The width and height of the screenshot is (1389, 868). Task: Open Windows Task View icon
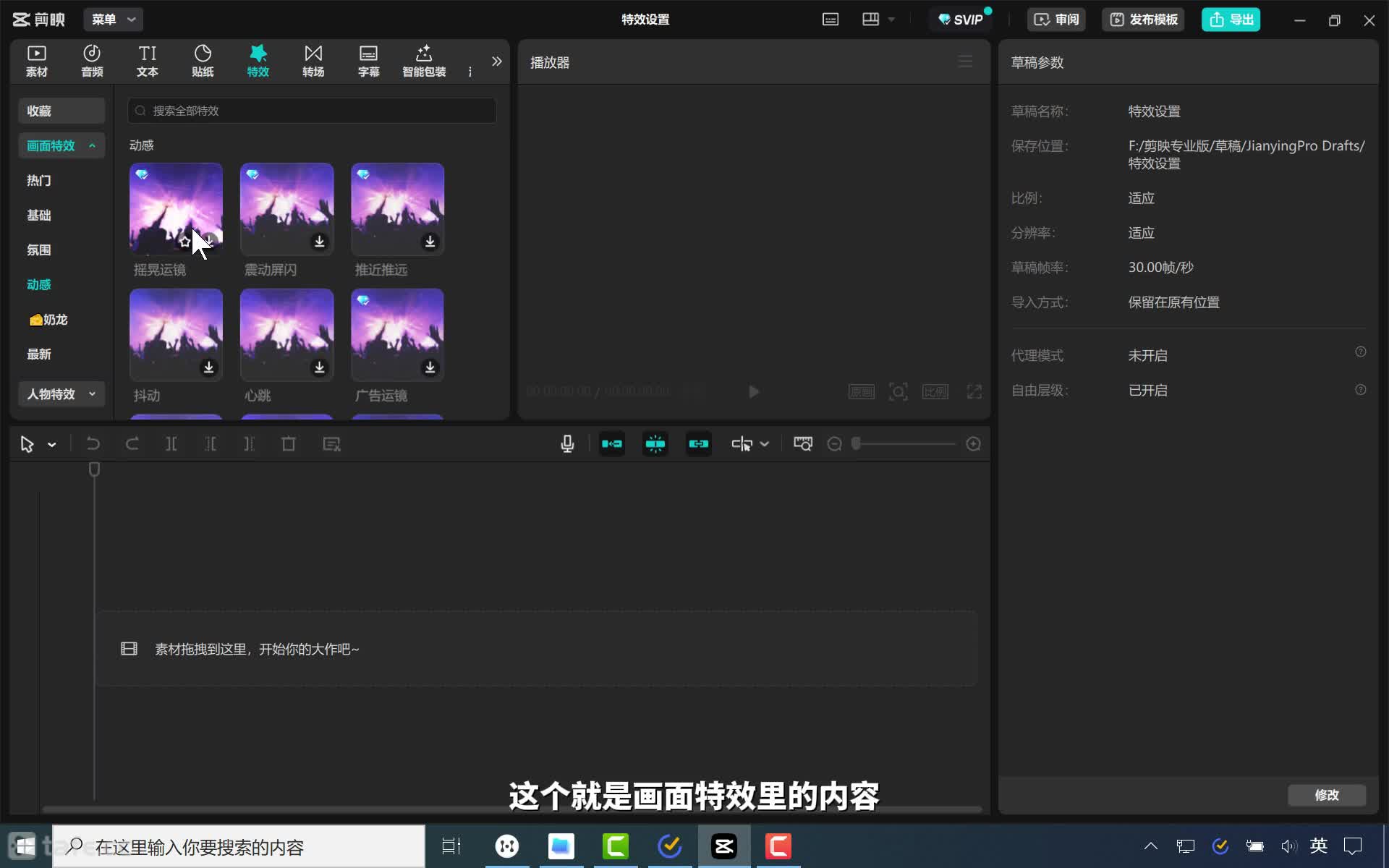point(451,846)
